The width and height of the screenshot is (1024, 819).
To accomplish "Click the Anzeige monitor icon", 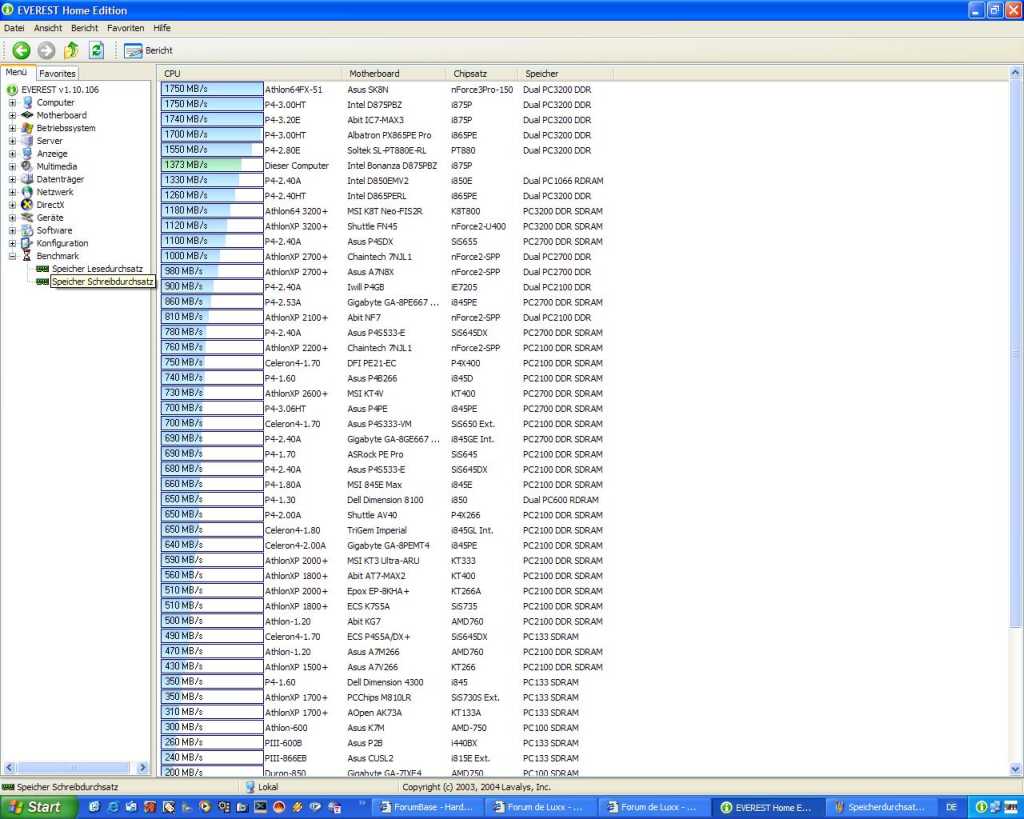I will [27, 153].
